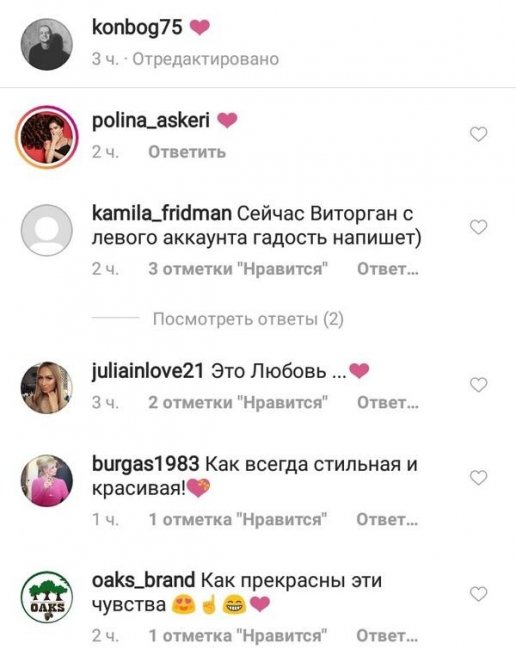Open konbog75's profile picture
The height and width of the screenshot is (650, 516).
pos(47,44)
